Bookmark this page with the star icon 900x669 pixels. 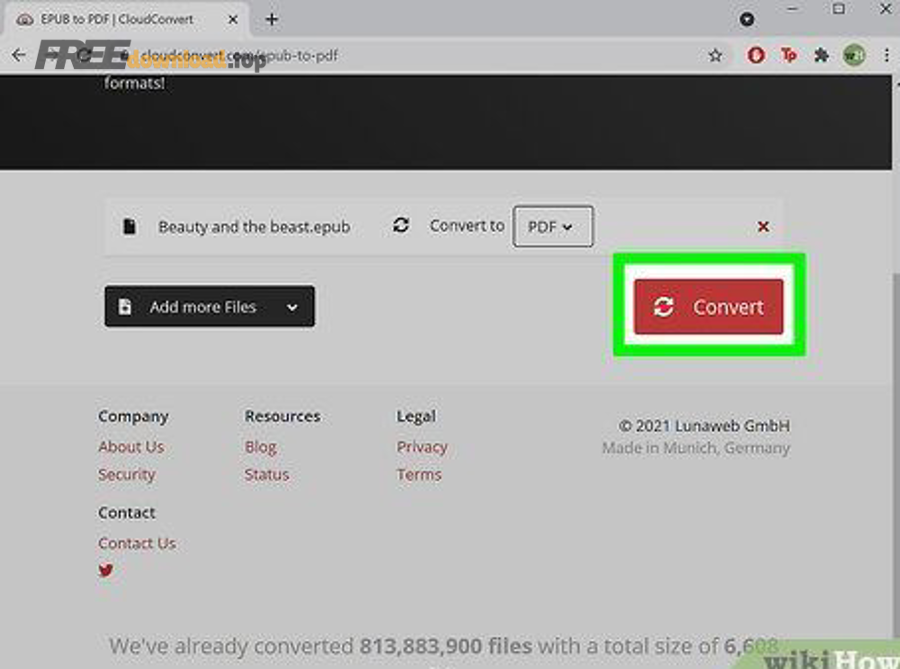[x=715, y=56]
